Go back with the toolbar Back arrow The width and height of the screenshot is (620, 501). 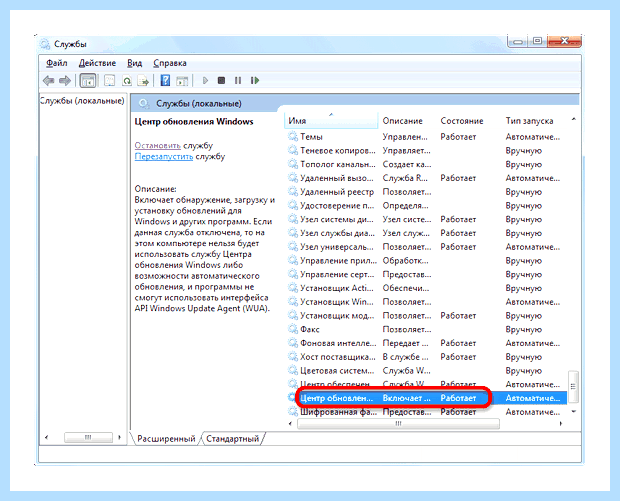48,81
